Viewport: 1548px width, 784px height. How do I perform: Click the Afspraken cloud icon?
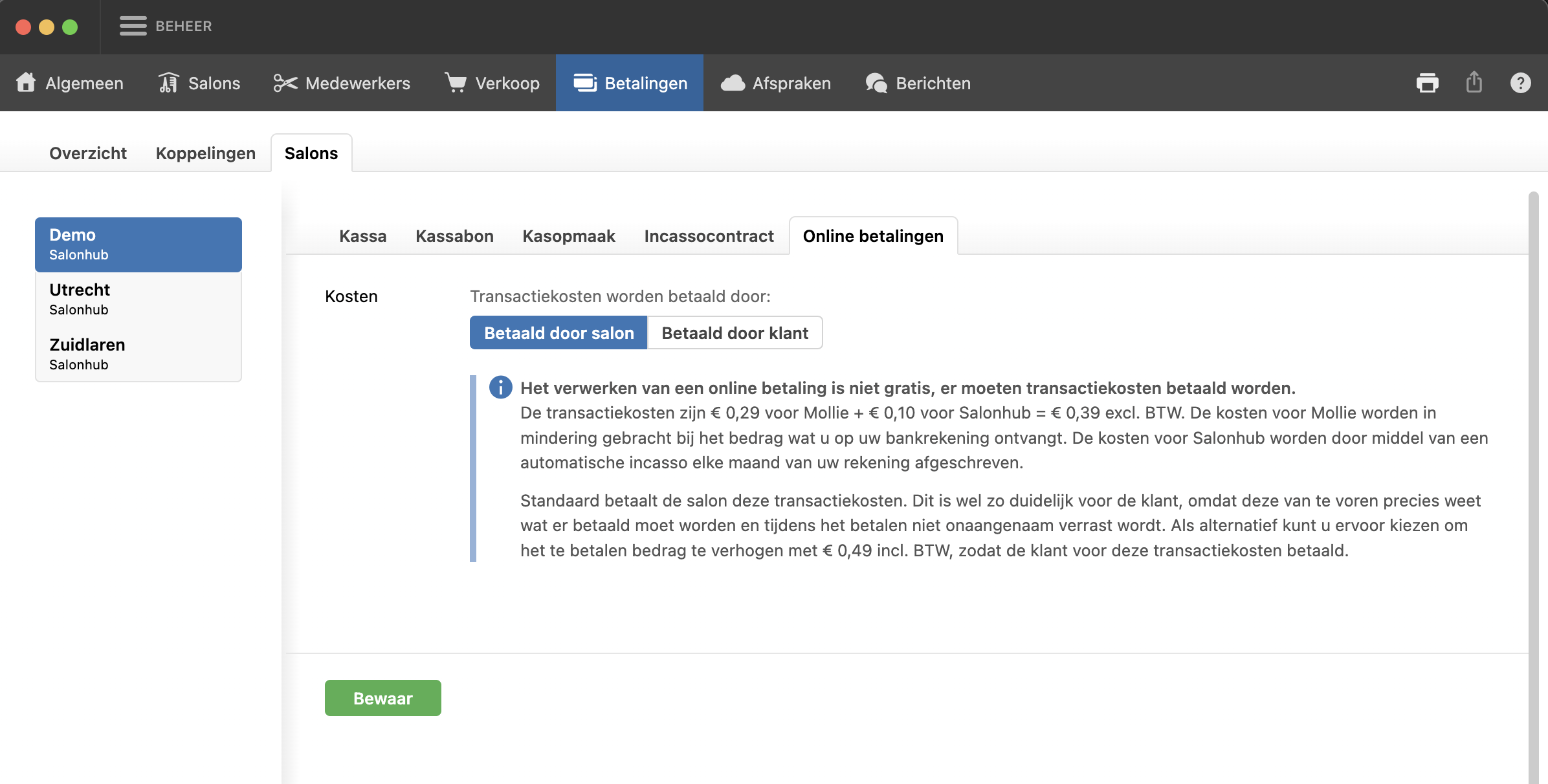[733, 83]
